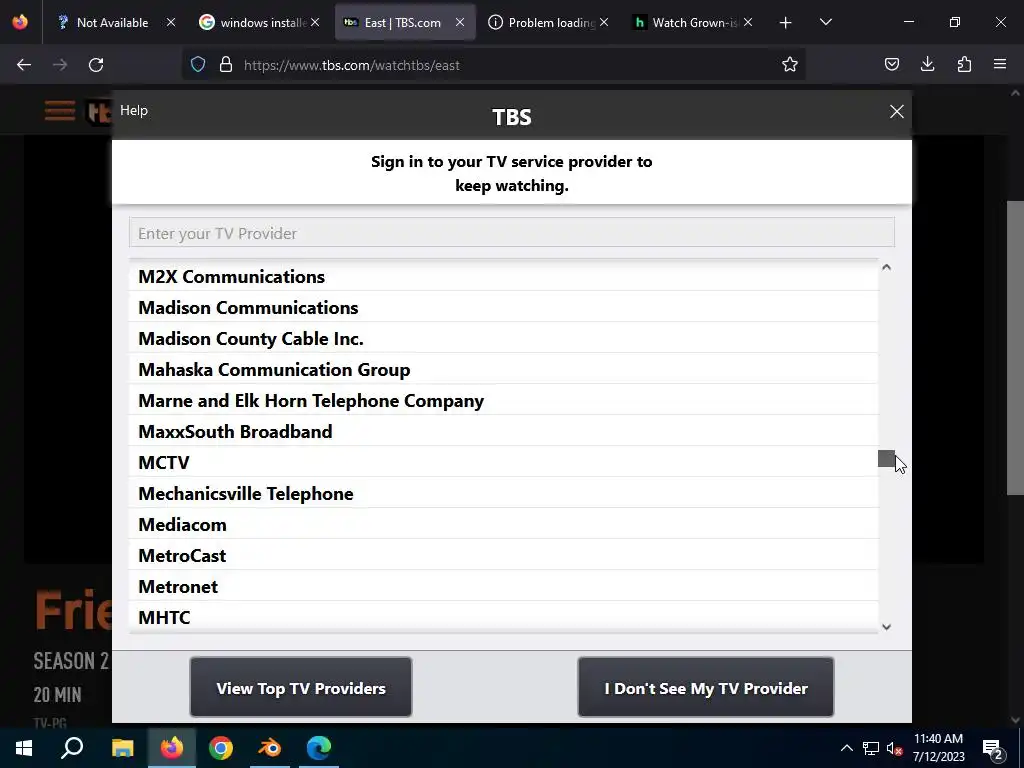Choose Madison County Cable Inc.
The image size is (1024, 768).
pyautogui.click(x=503, y=338)
